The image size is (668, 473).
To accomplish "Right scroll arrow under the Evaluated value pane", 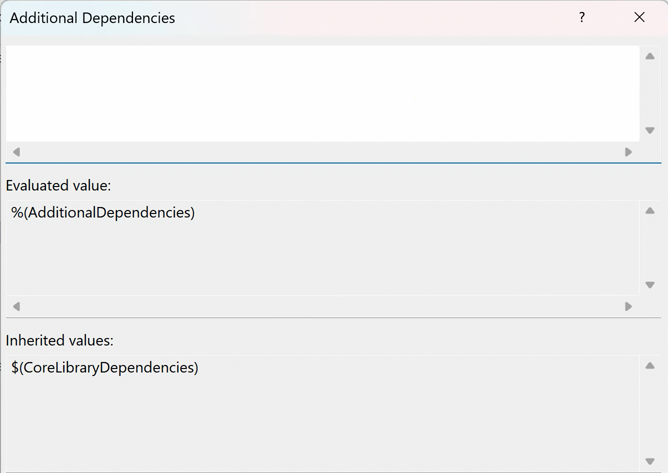I will pos(628,307).
